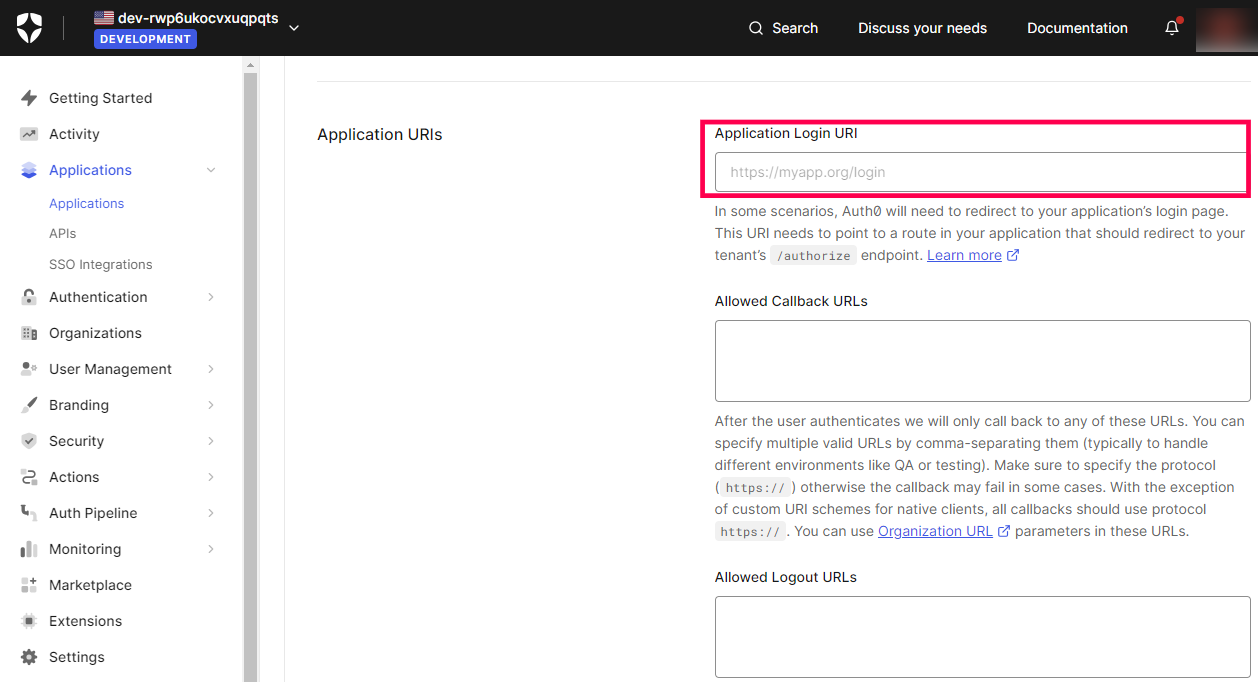Open the tenant switcher dropdown arrow
The height and width of the screenshot is (682, 1258).
(293, 28)
